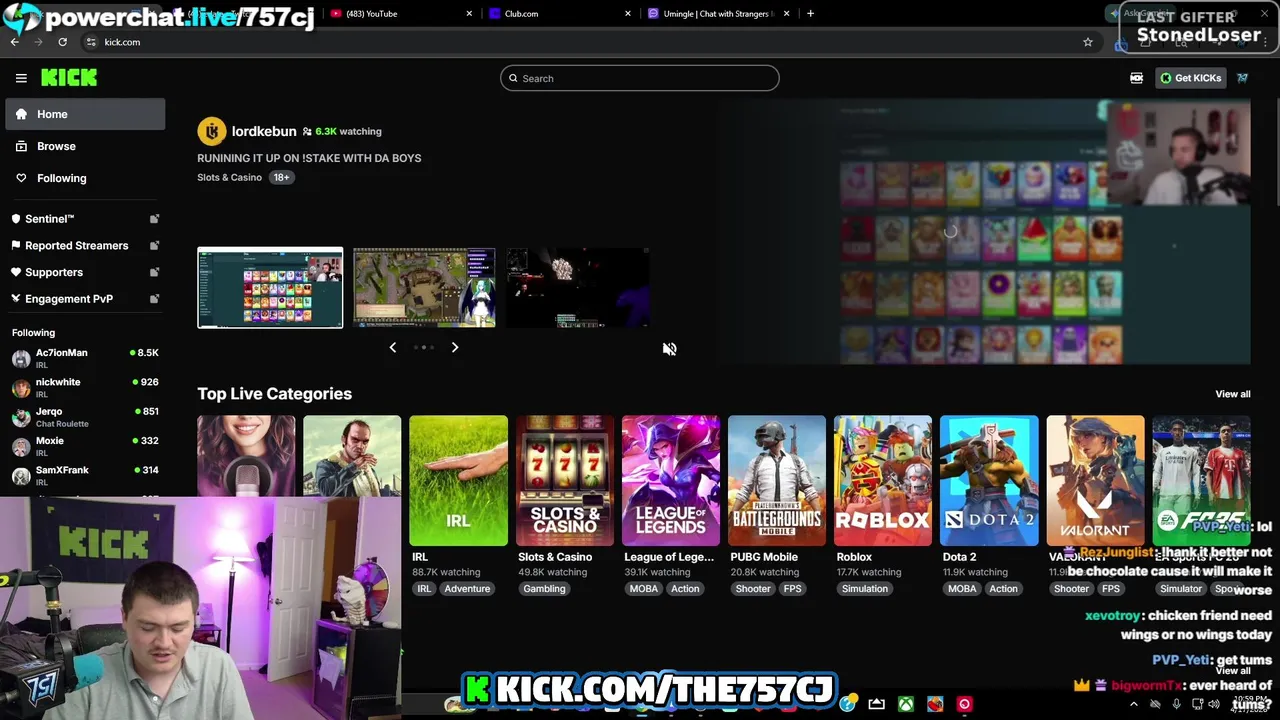
Task: Switch to the Club.com browser tab
Action: tap(560, 14)
